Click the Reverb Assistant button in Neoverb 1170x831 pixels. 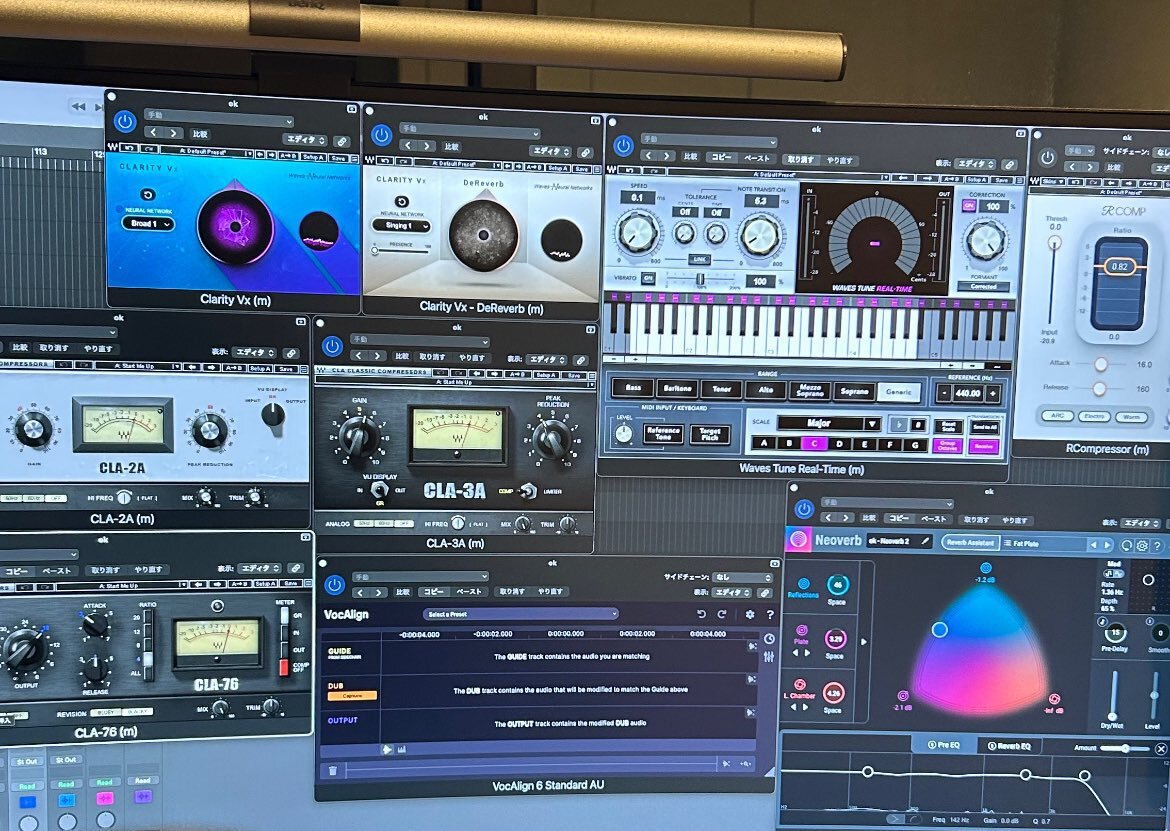[969, 544]
